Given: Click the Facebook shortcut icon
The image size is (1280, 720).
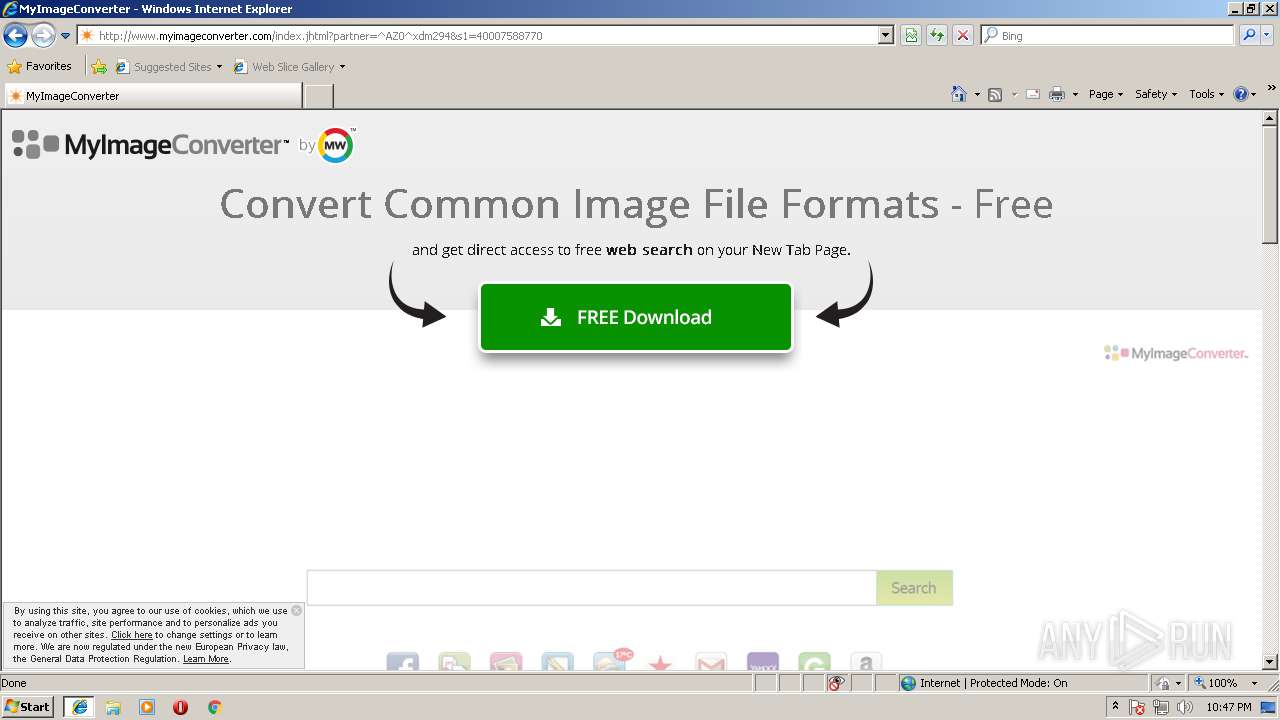Looking at the screenshot, I should [x=403, y=662].
